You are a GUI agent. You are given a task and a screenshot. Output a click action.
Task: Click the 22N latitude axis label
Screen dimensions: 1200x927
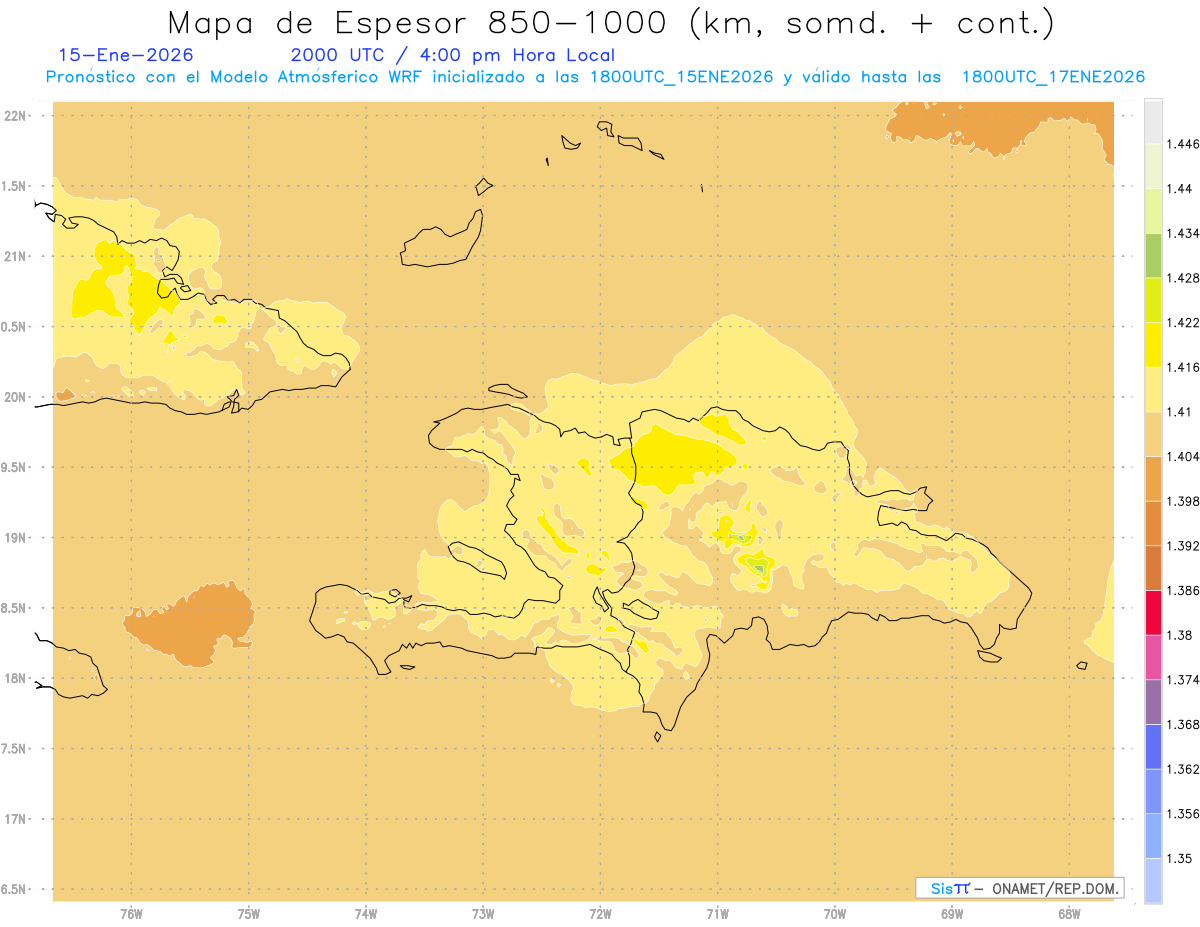click(15, 116)
